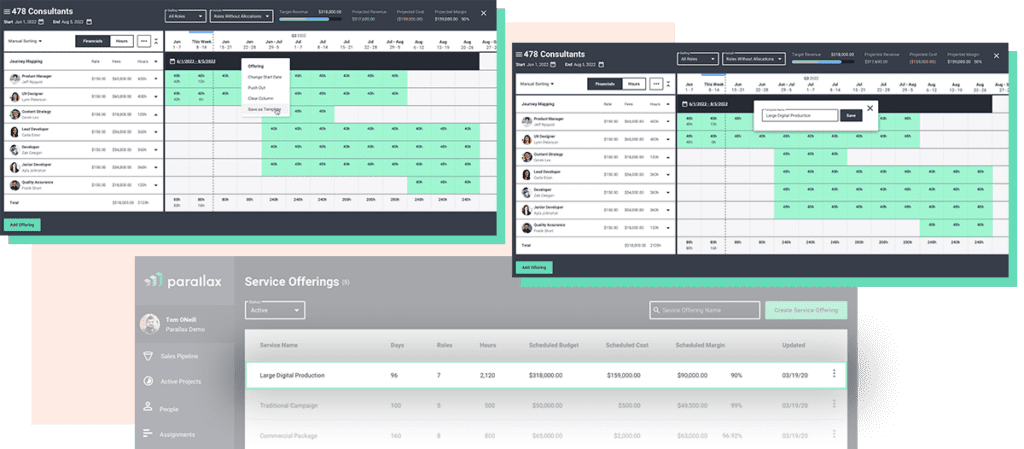Screen dimensions: 1024x449
Task: Open the Active status dropdown in Service Offerings
Action: [x=274, y=310]
